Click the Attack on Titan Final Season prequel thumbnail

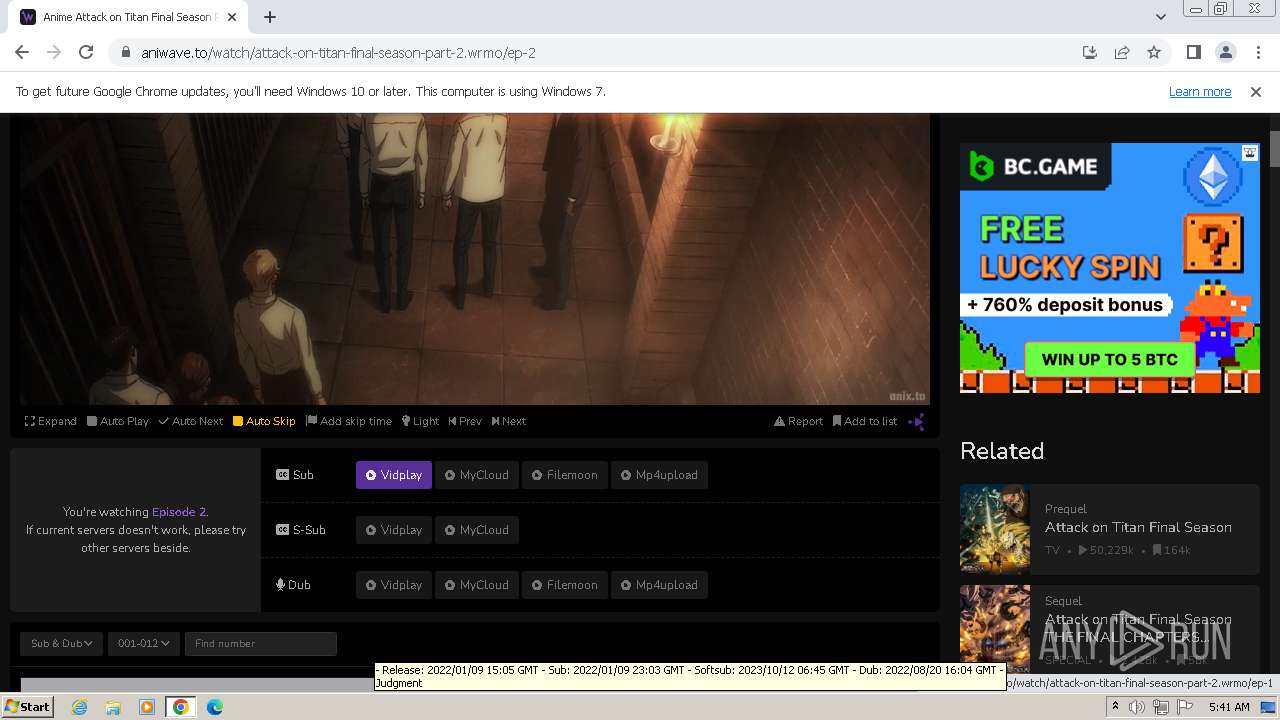[x=995, y=529]
